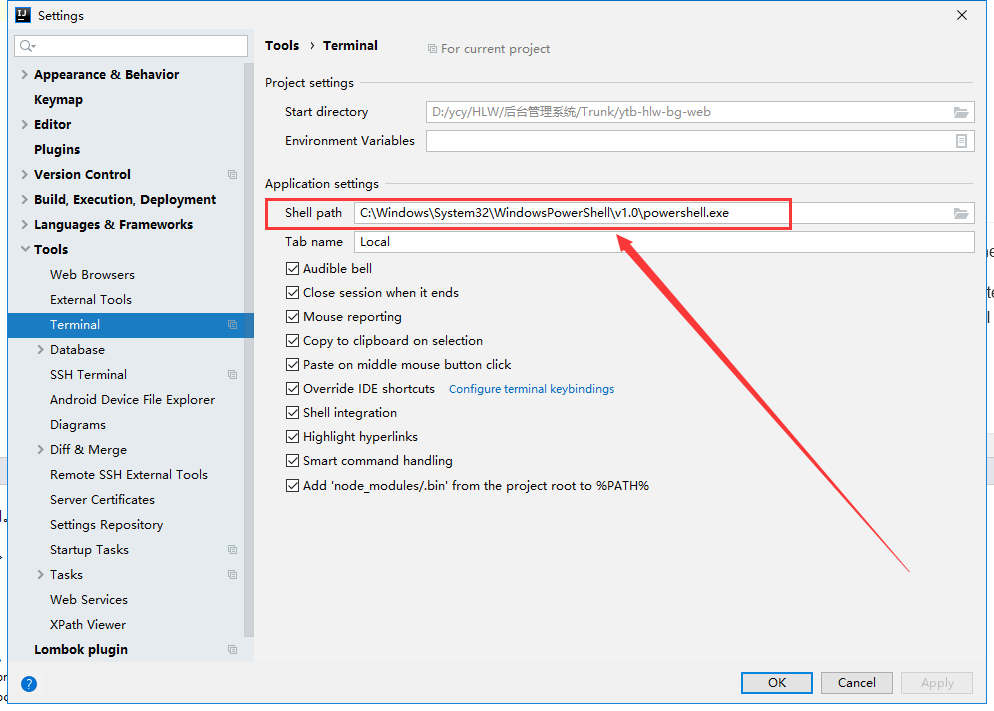This screenshot has height=711, width=994.
Task: Click the Start directory folder browse icon
Action: coord(960,112)
